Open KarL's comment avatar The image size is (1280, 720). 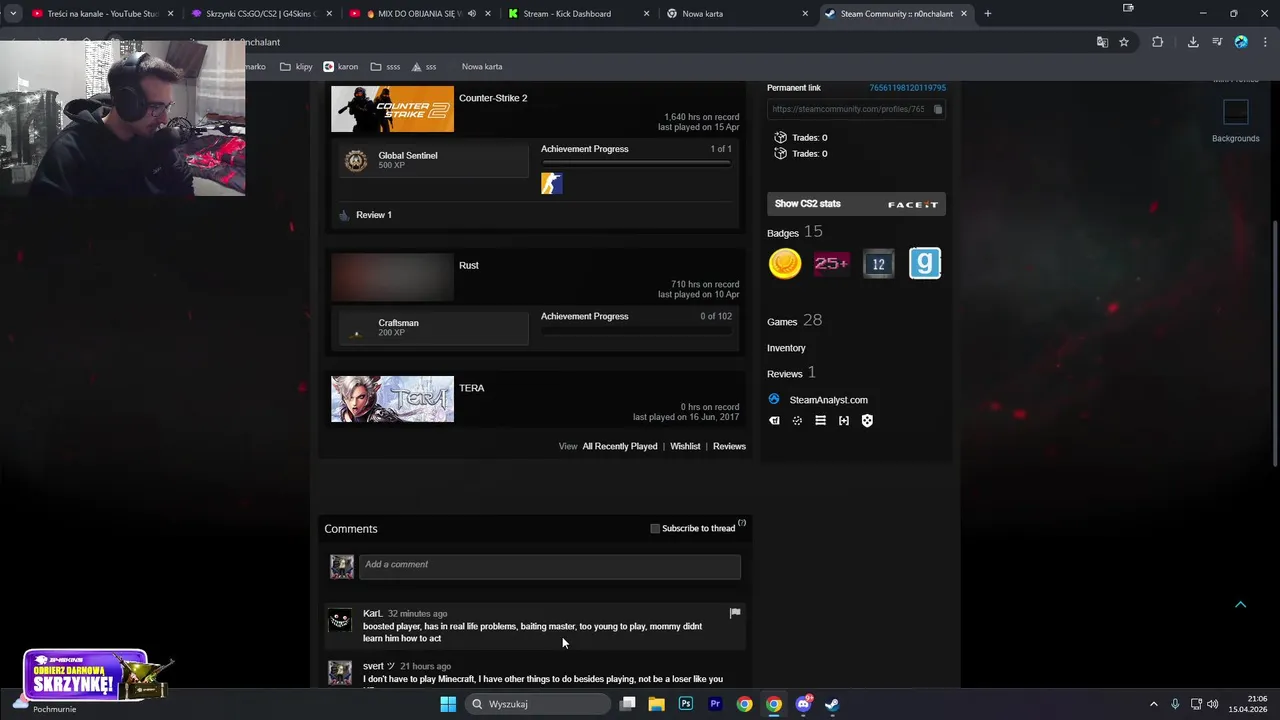(340, 620)
